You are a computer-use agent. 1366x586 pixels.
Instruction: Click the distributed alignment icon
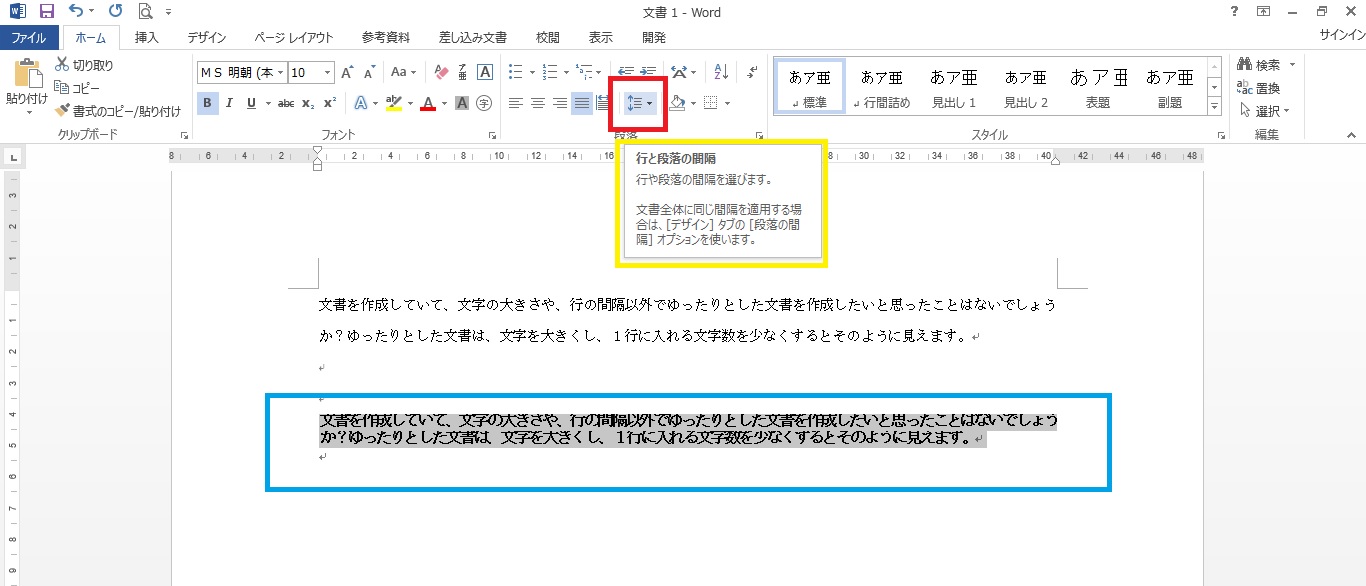coord(603,103)
